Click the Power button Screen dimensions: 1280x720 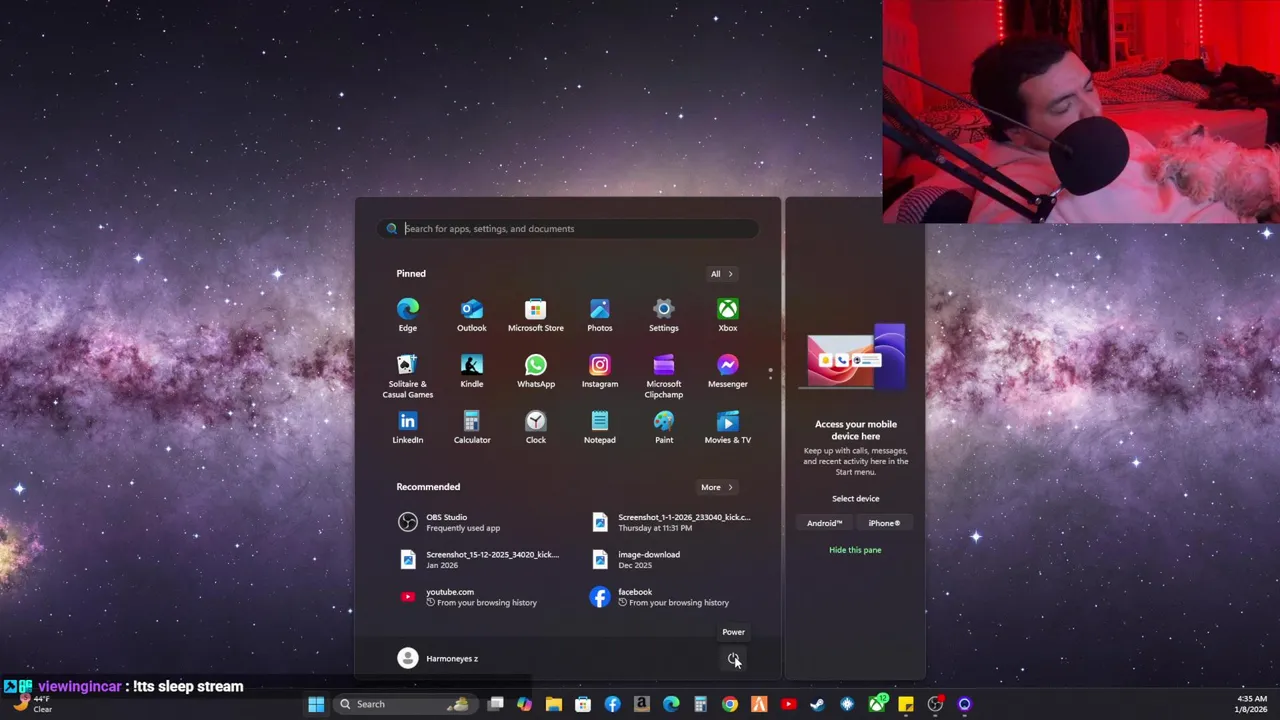[x=734, y=659]
